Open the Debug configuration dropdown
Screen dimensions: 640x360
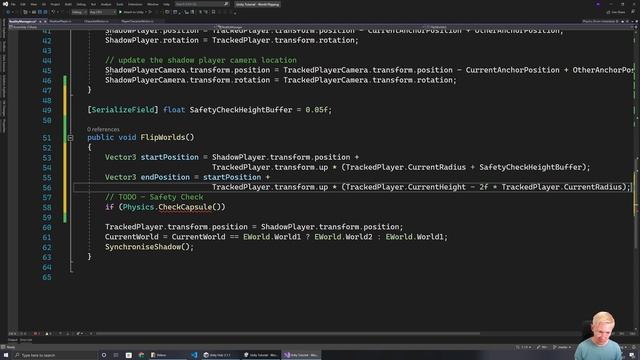pyautogui.click(x=79, y=12)
